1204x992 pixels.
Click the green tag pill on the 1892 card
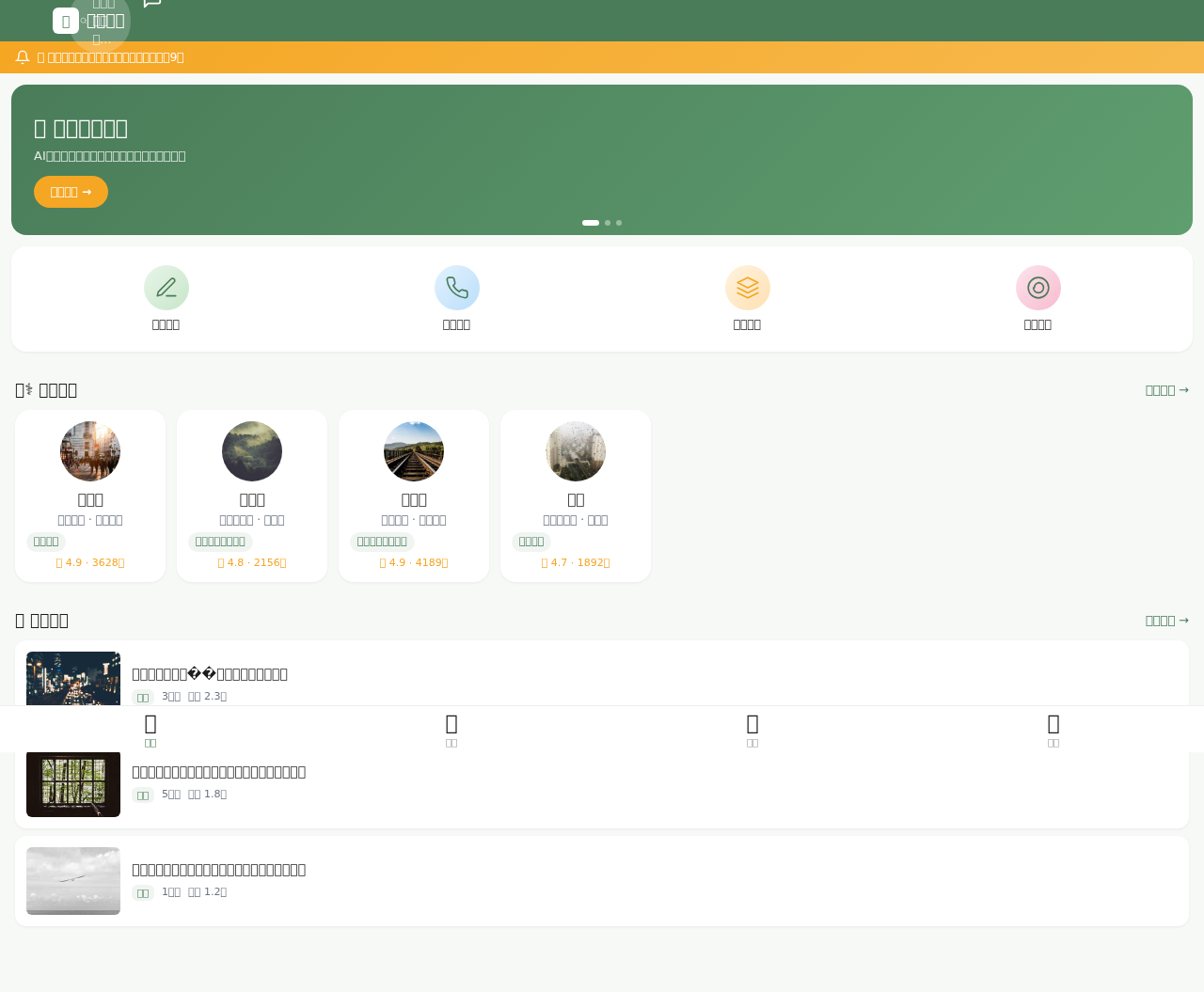pos(531,542)
